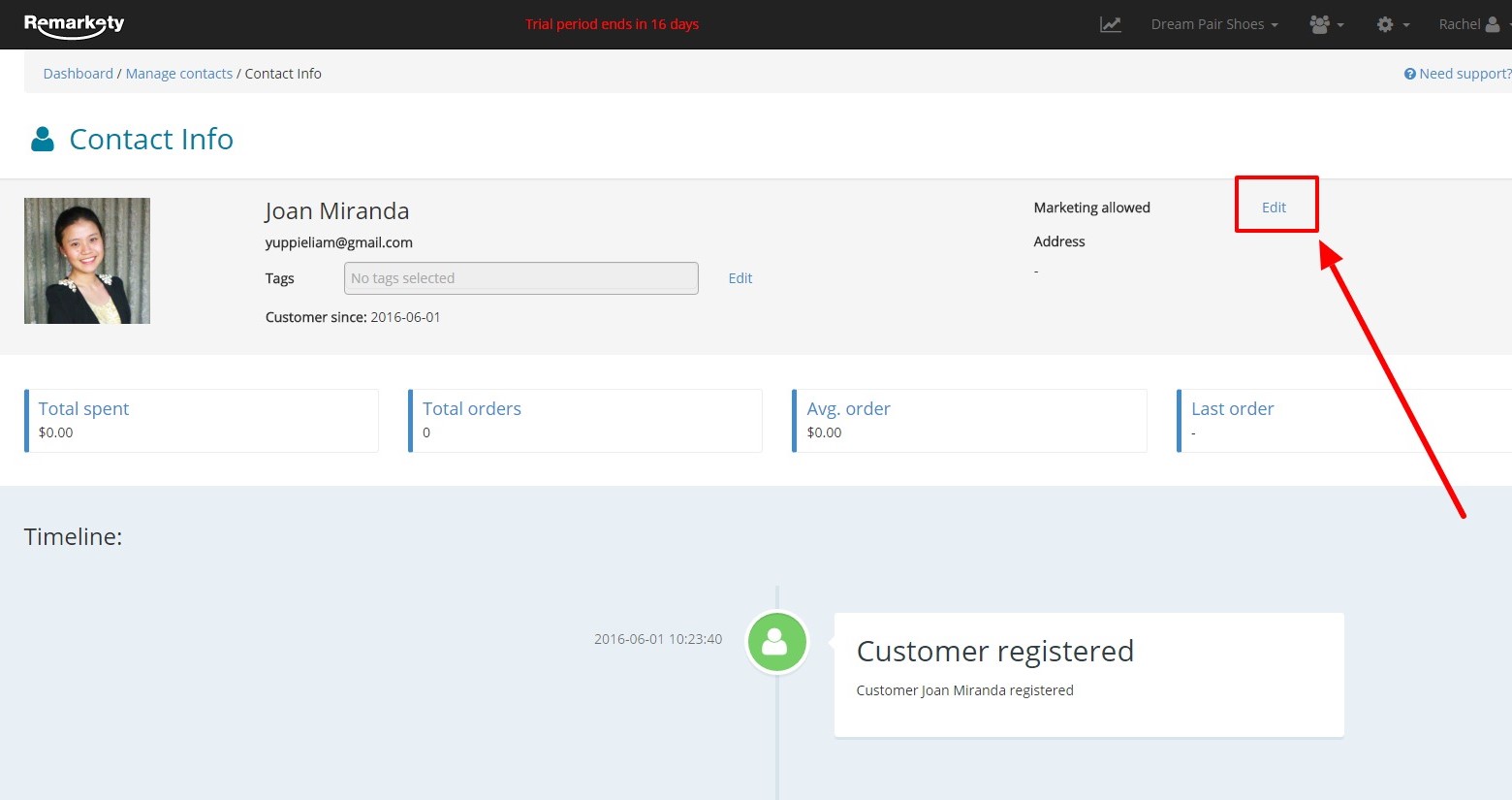Screen dimensions: 1512x800
Task: Click the yuppieliam@gmail.com email text
Action: click(x=339, y=242)
